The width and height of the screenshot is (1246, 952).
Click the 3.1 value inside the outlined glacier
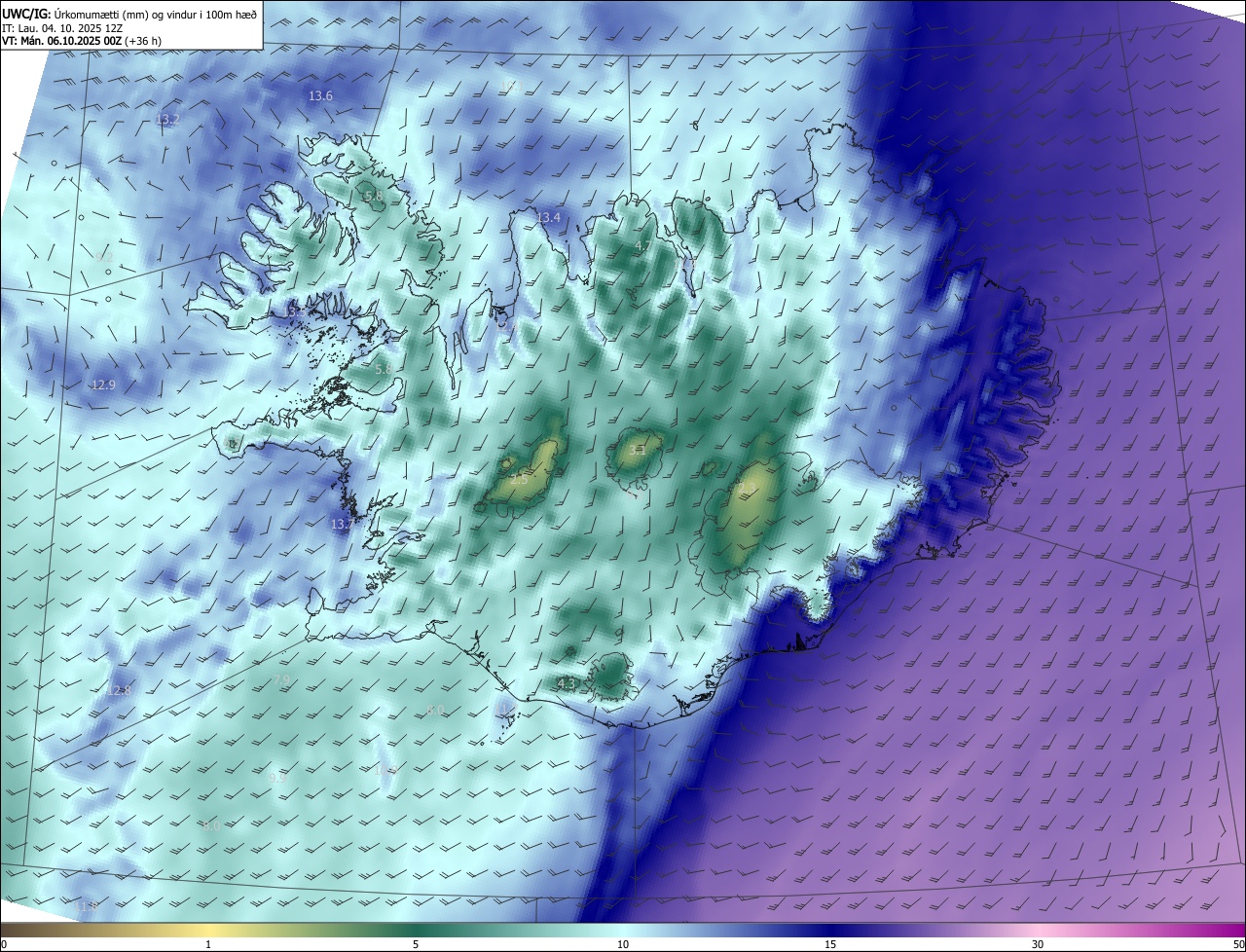pos(637,450)
